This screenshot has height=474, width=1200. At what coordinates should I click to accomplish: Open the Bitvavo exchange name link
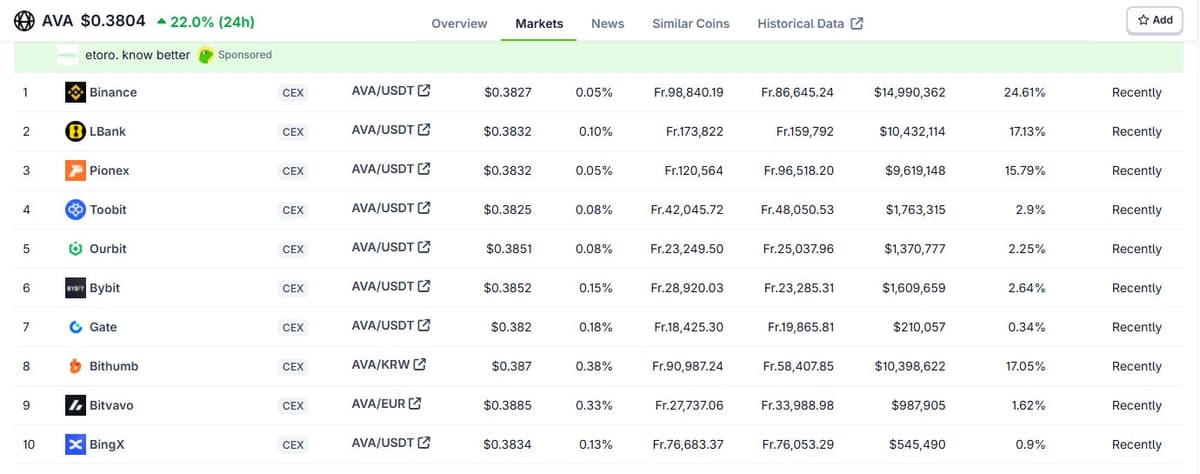pyautogui.click(x=112, y=405)
